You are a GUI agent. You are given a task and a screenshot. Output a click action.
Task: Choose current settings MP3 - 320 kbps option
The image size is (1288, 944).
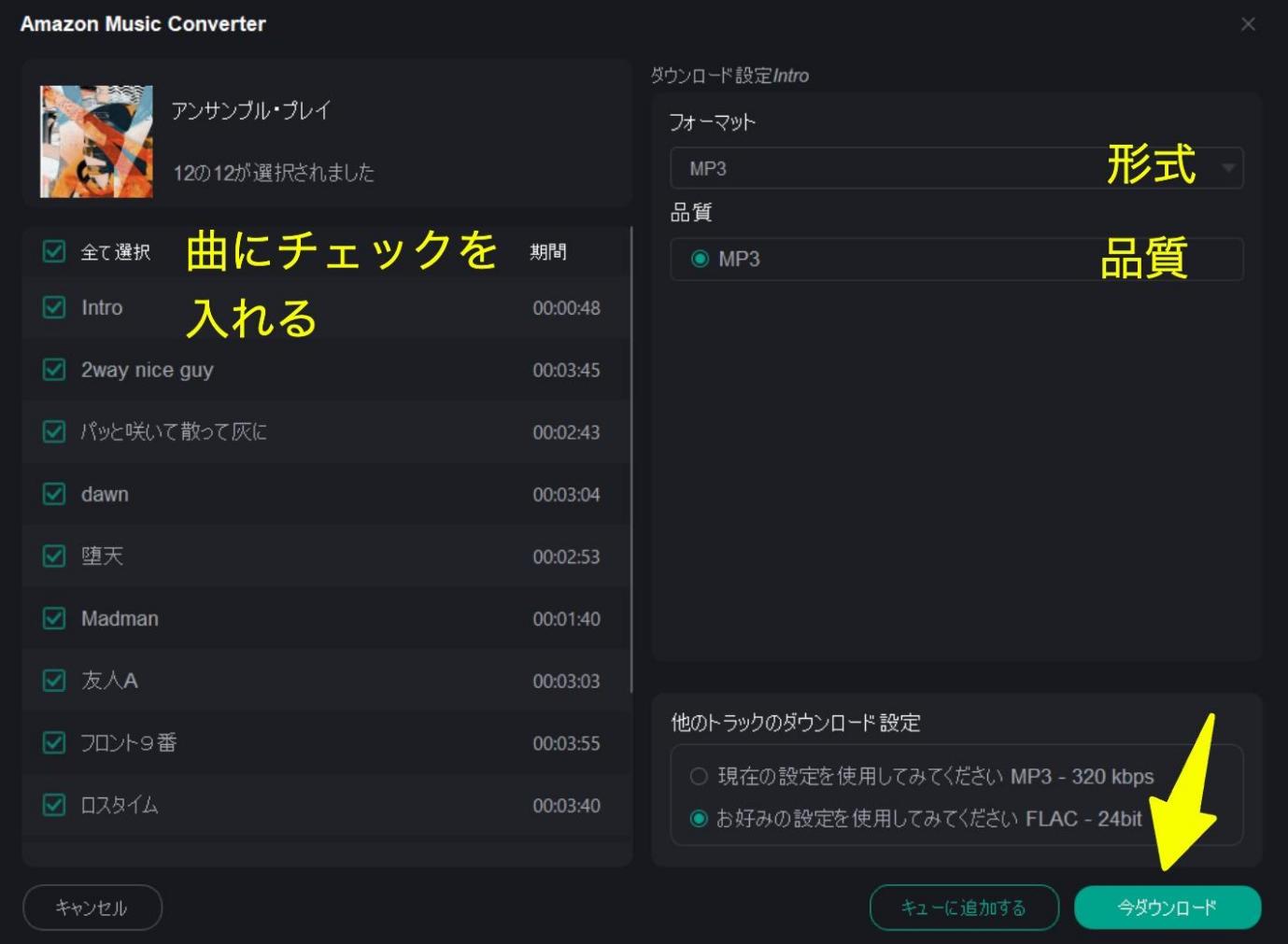tap(699, 776)
